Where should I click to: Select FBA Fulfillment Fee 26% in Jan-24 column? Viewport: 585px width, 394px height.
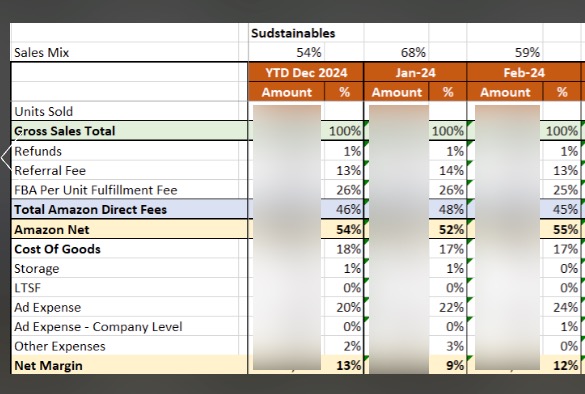(x=451, y=190)
